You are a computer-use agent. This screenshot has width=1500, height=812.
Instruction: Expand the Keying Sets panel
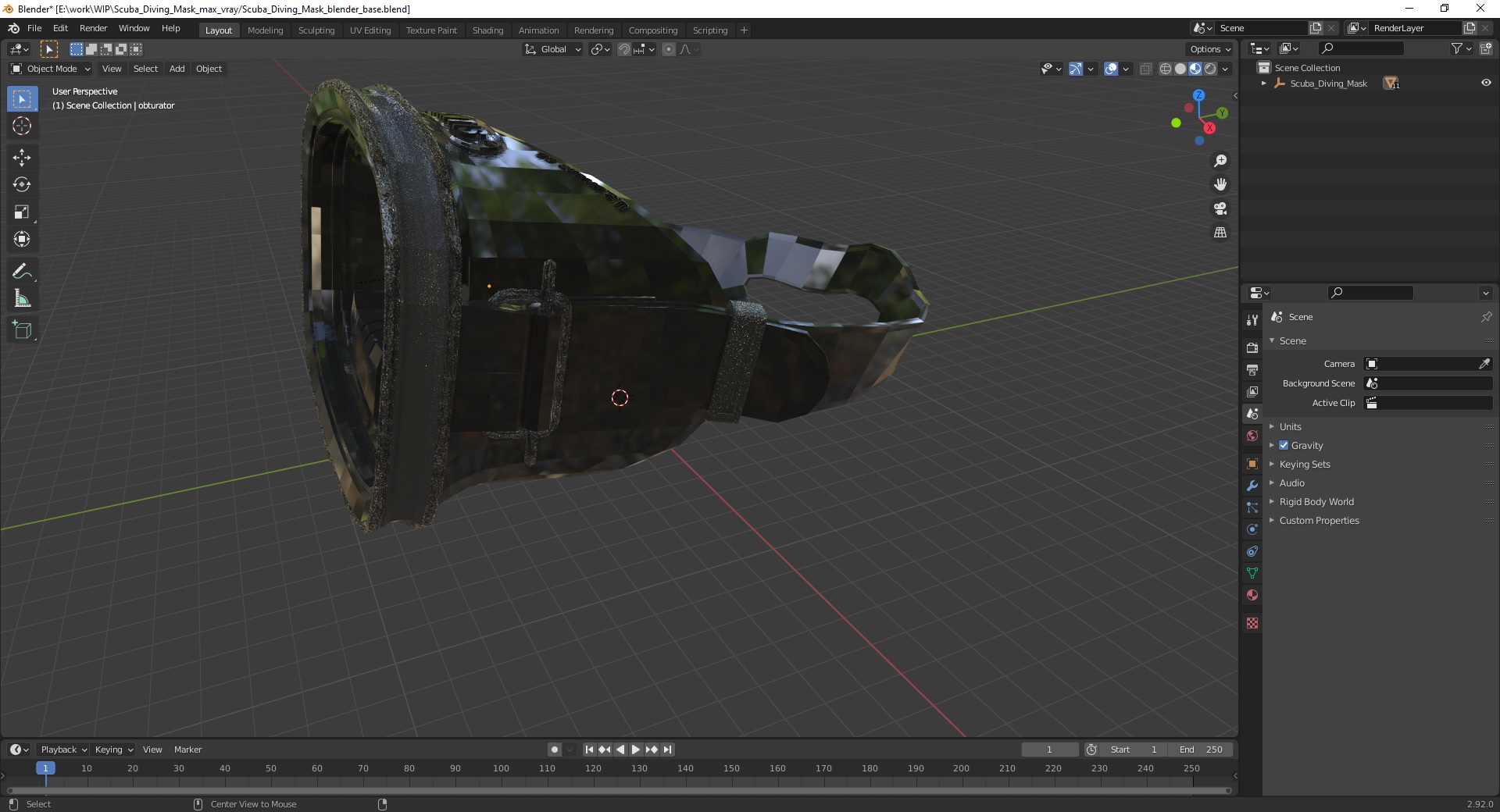pyautogui.click(x=1305, y=464)
